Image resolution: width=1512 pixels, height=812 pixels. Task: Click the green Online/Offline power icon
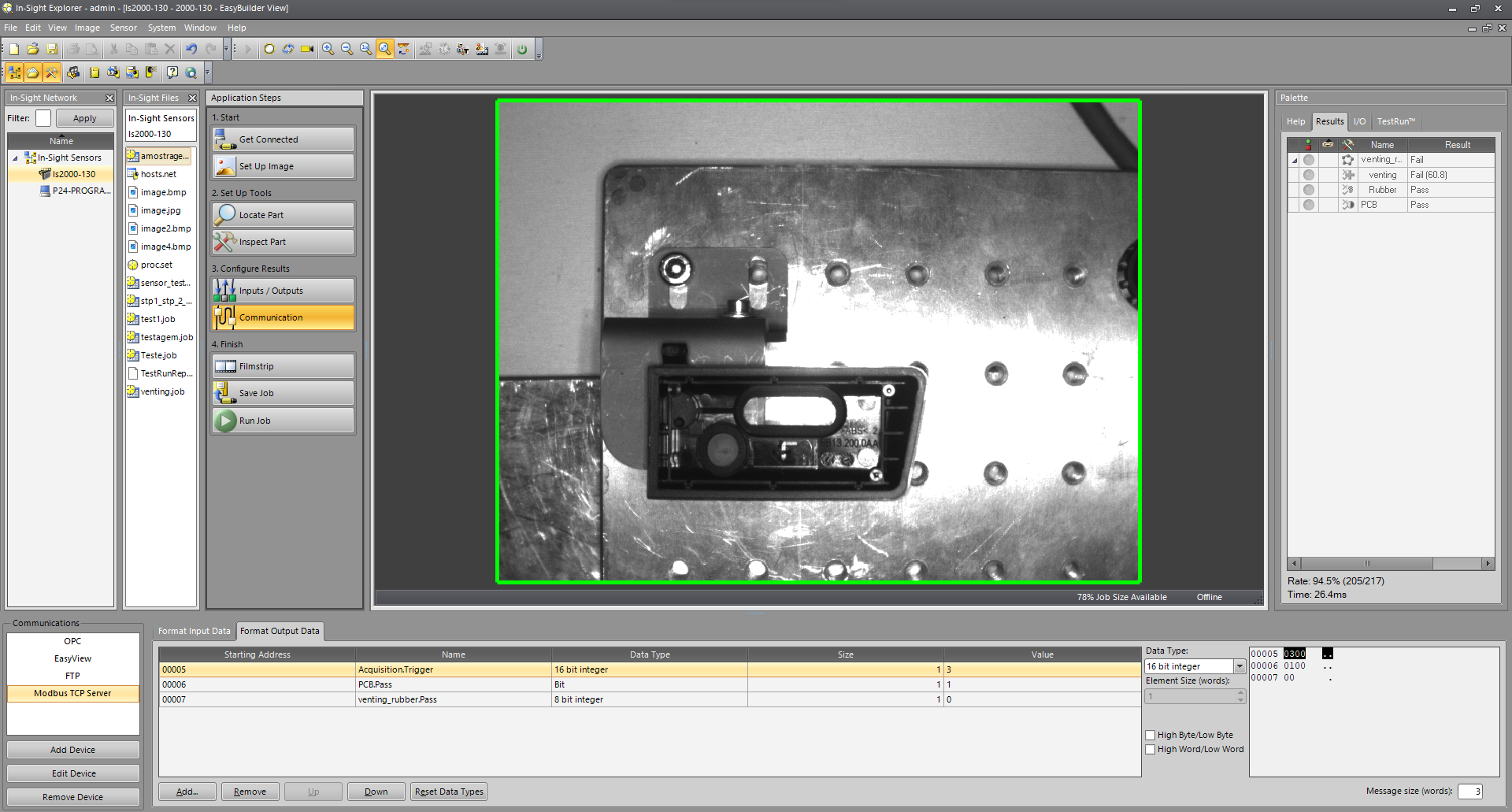(x=521, y=49)
